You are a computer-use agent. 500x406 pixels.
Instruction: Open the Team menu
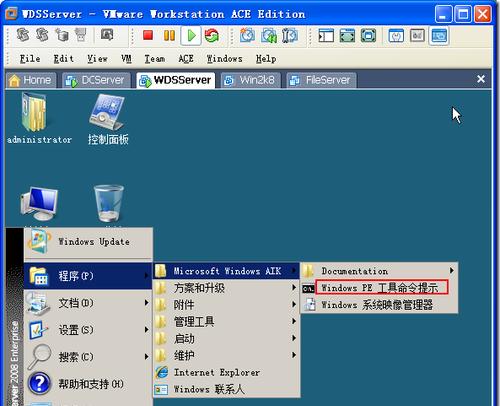[155, 59]
